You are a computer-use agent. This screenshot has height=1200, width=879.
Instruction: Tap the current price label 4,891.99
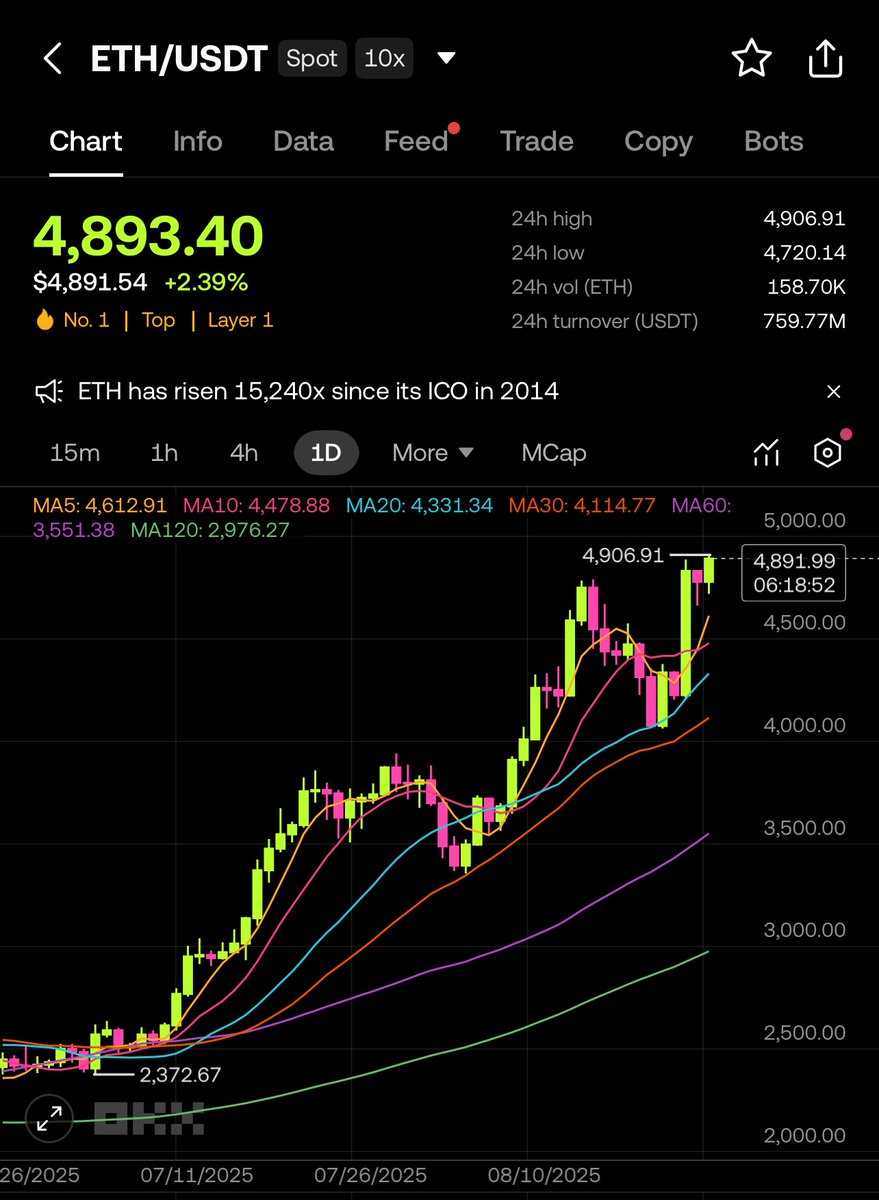pos(794,561)
